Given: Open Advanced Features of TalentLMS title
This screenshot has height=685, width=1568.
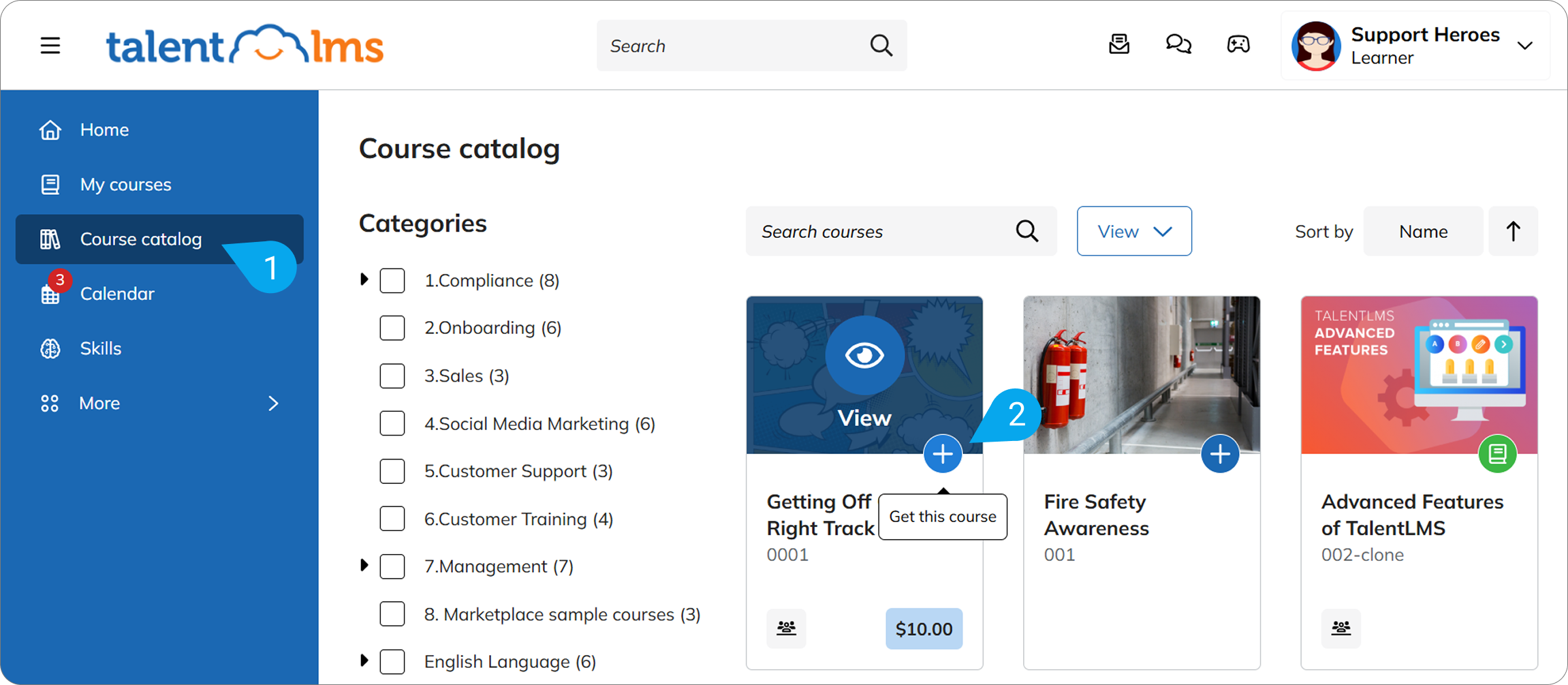Looking at the screenshot, I should point(1412,515).
